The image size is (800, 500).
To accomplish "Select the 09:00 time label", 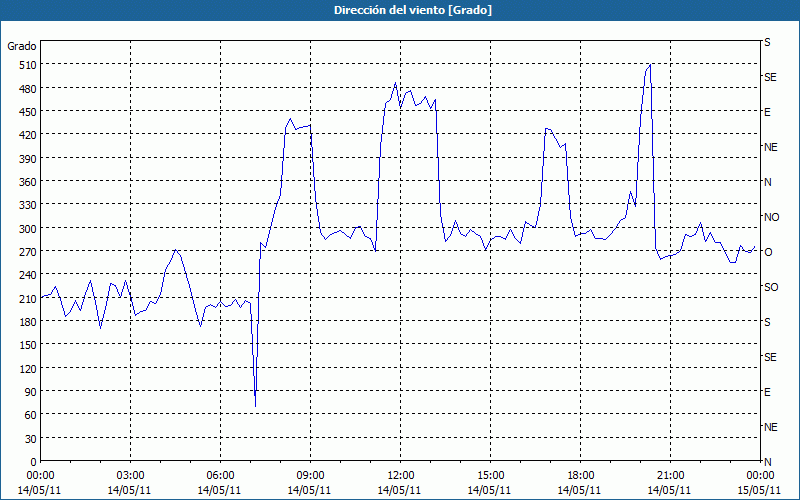I will [x=310, y=476].
